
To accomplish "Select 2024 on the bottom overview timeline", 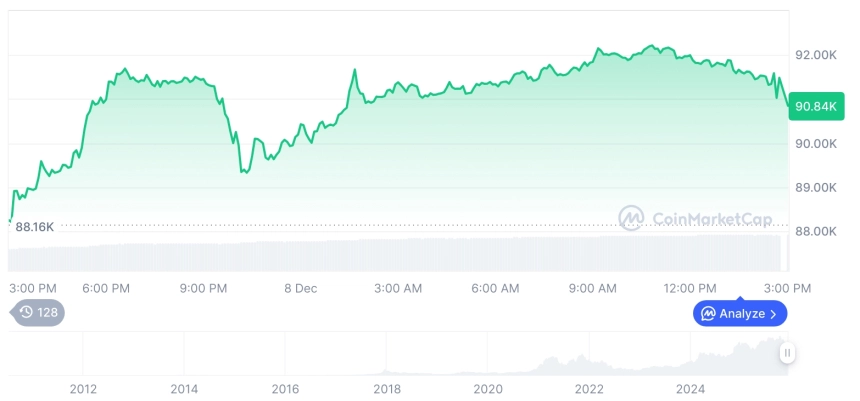I will point(690,389).
